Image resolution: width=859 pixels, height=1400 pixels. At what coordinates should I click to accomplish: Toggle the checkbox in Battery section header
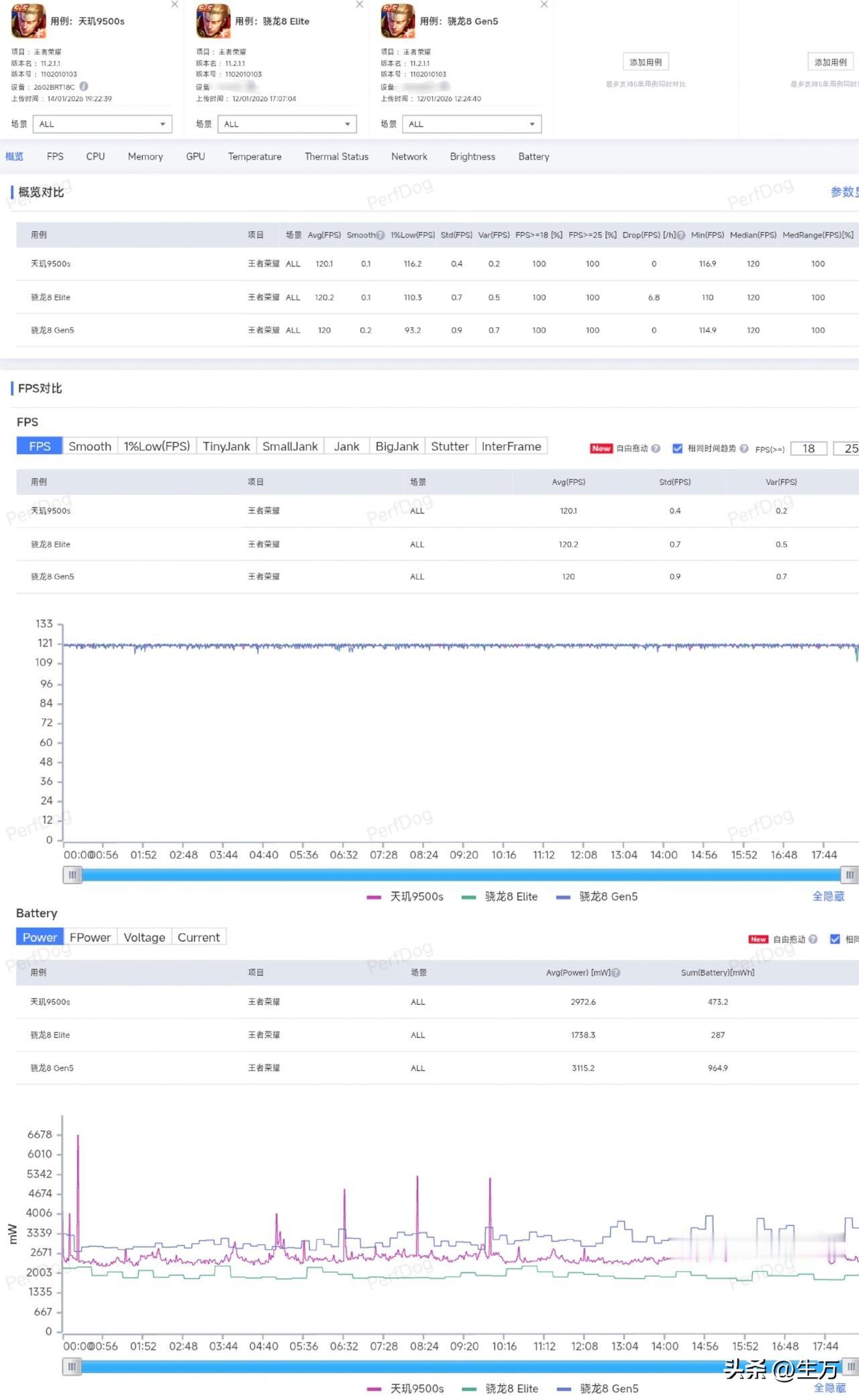click(x=835, y=939)
